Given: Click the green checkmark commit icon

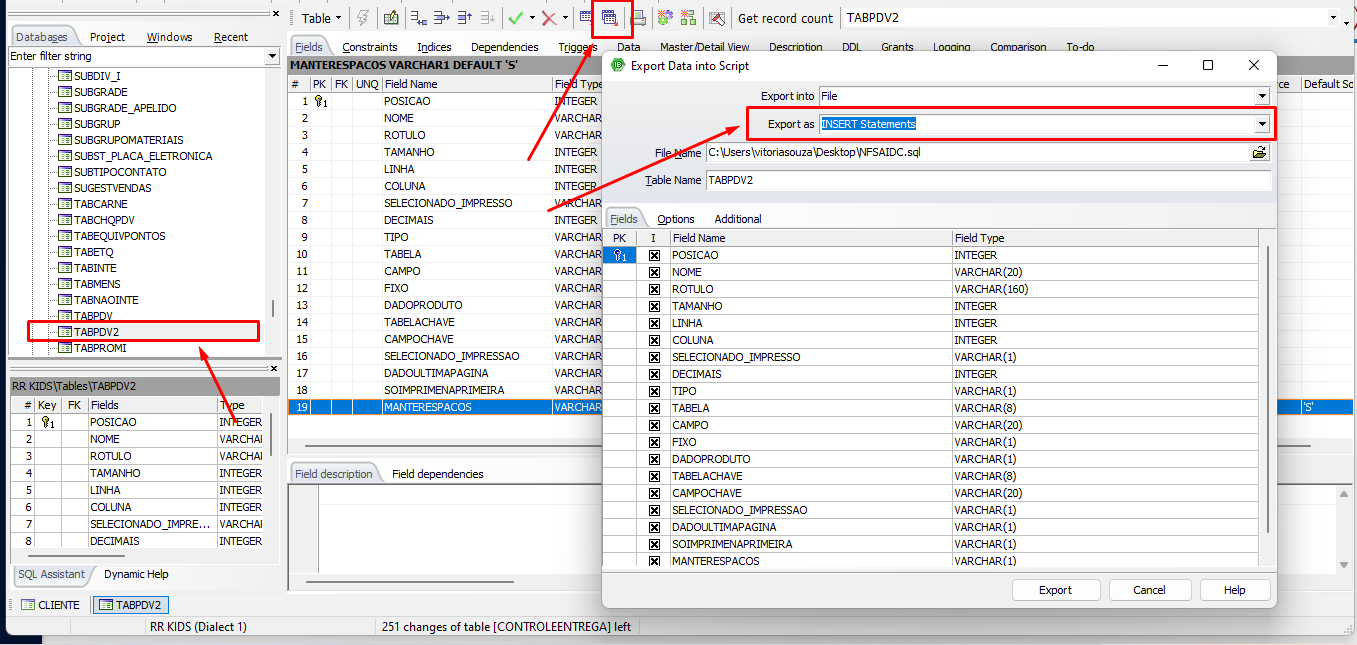Looking at the screenshot, I should point(515,18).
